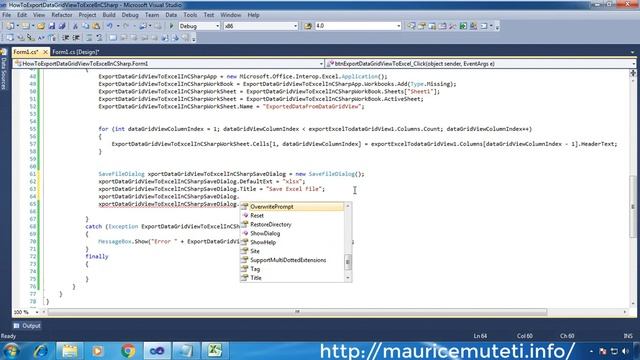Open Google Chrome from taskbar
640x360 pixels.
point(128,351)
